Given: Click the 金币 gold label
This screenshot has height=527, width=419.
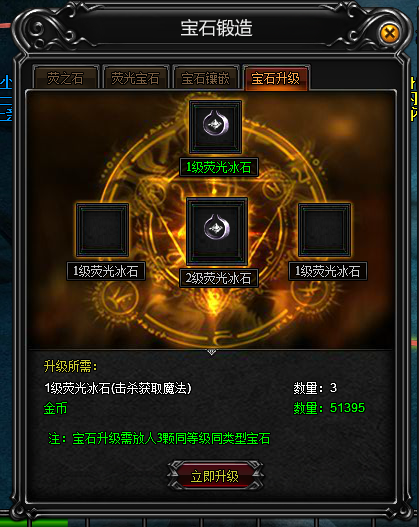Looking at the screenshot, I should (x=55, y=408).
